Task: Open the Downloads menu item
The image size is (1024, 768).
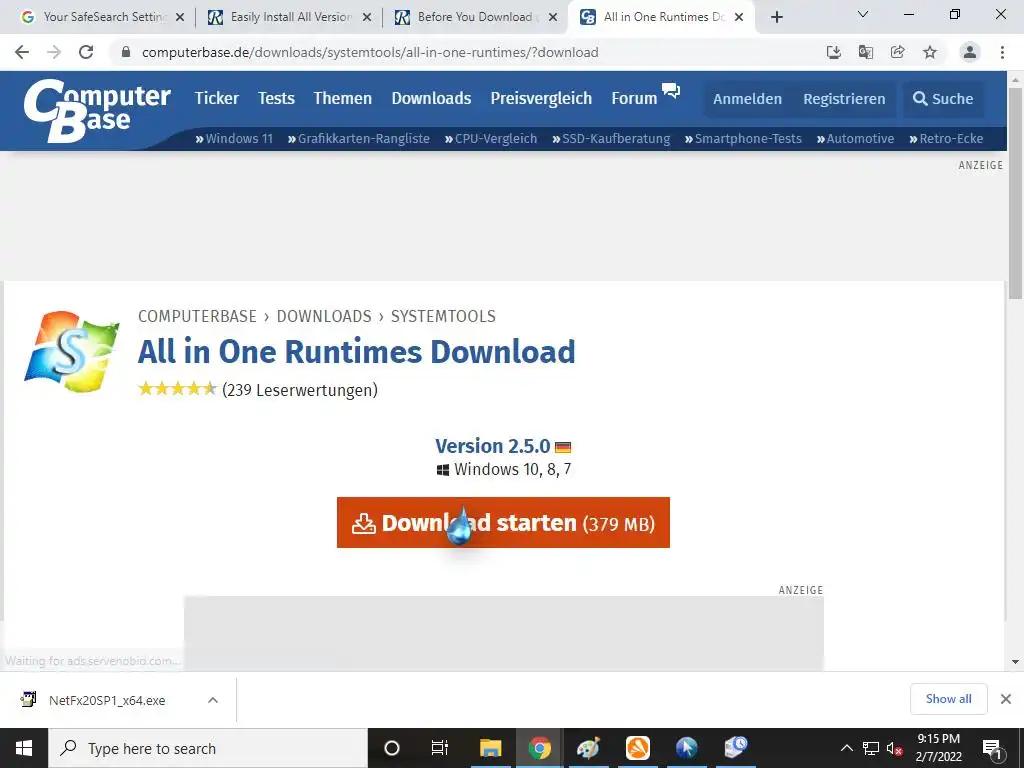Action: click(432, 98)
